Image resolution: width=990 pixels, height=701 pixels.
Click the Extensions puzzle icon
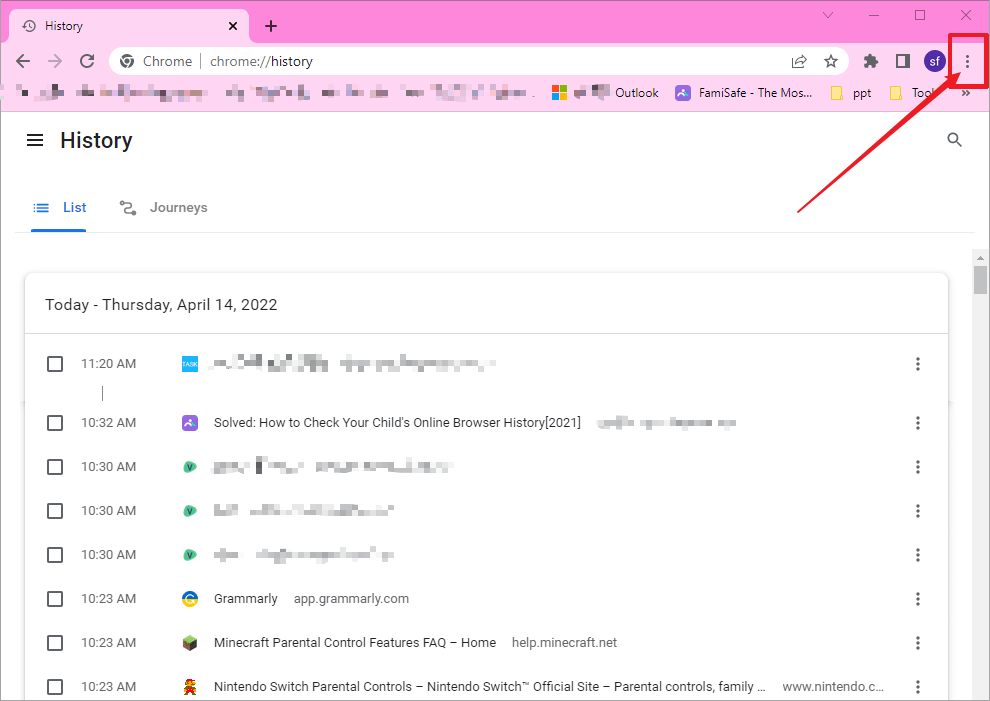point(871,61)
